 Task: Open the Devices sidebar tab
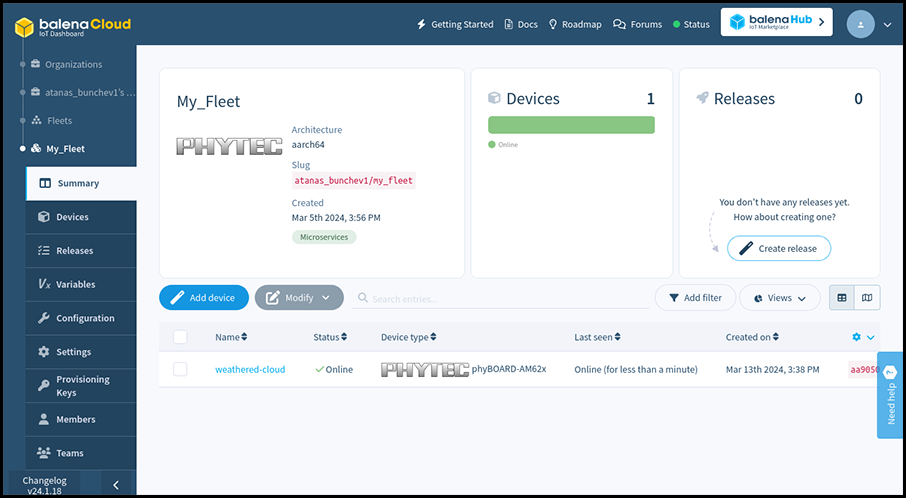pyautogui.click(x=81, y=217)
